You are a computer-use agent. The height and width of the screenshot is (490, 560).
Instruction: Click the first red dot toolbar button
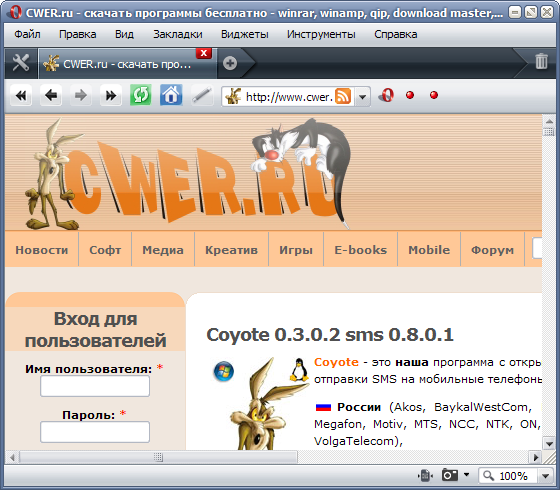pyautogui.click(x=410, y=95)
